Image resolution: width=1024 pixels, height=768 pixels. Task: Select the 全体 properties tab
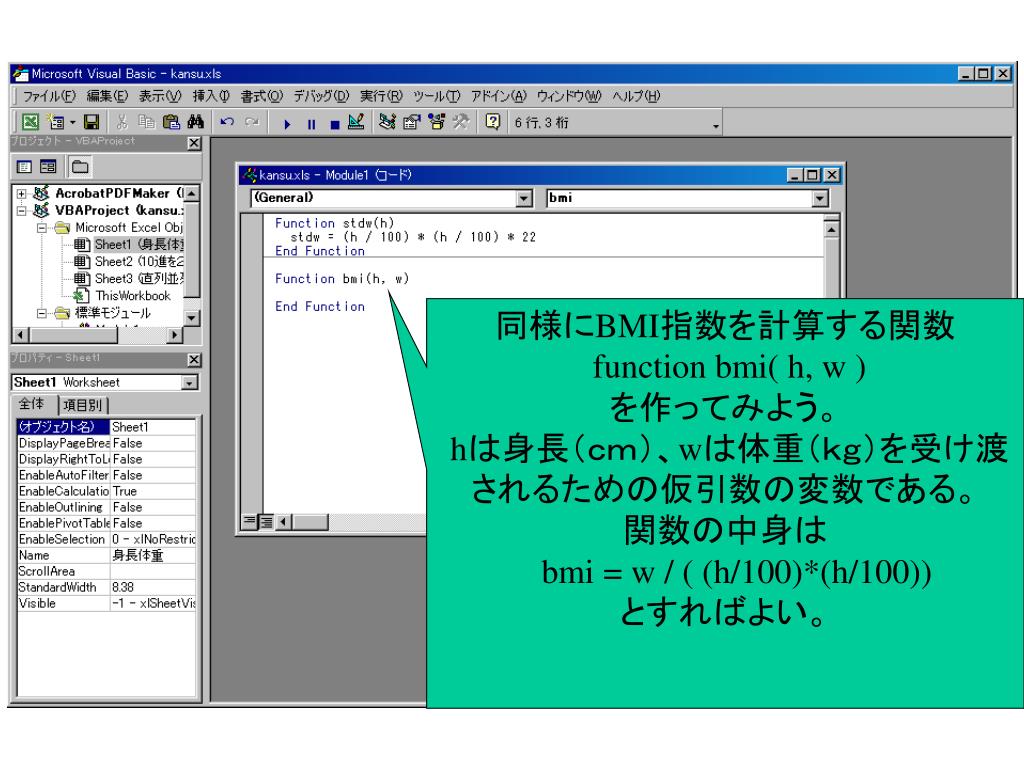click(x=32, y=404)
